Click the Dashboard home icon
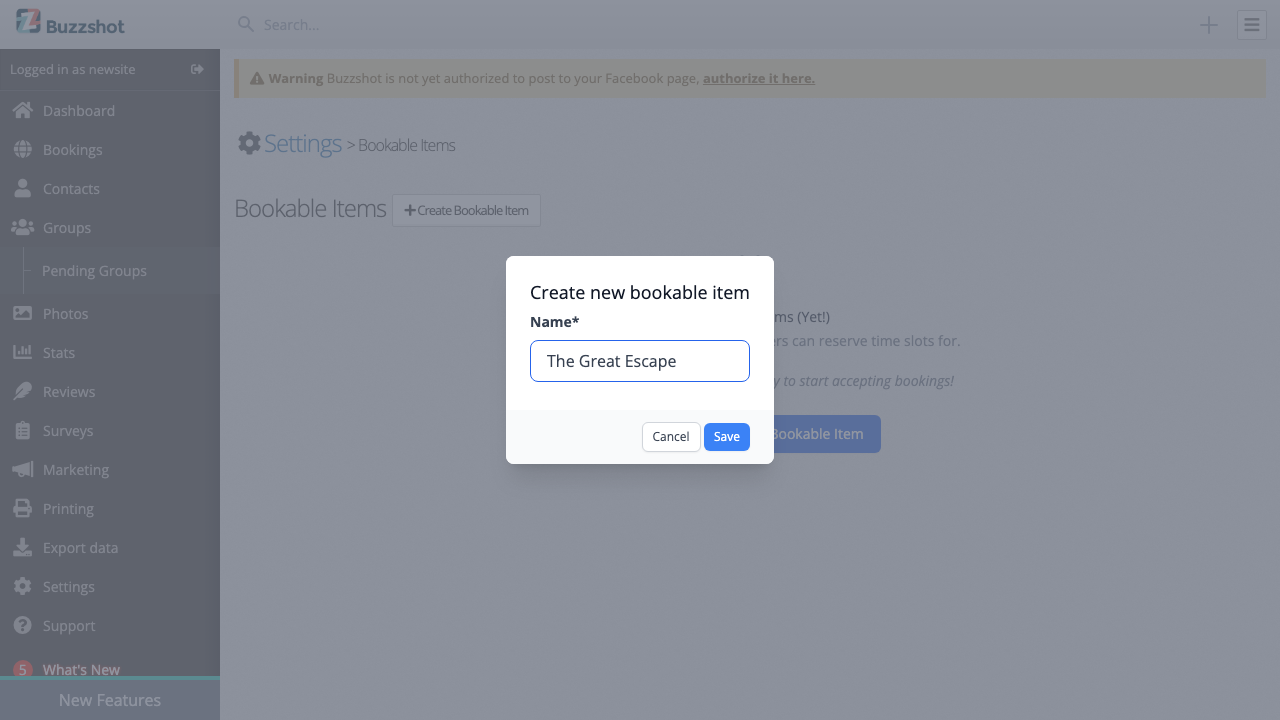 click(22, 110)
